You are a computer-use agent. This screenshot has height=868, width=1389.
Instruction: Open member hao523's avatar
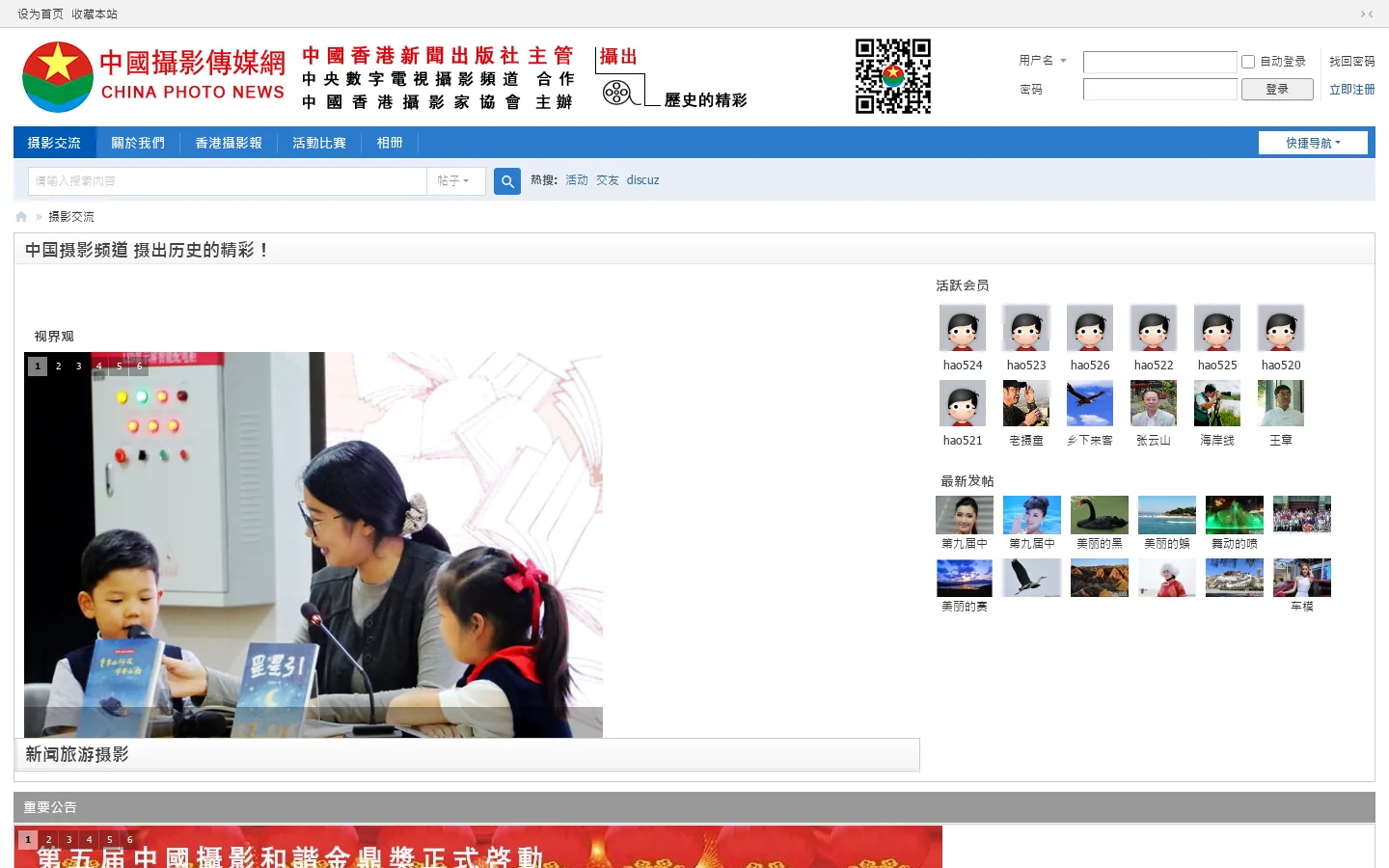[x=1026, y=328]
